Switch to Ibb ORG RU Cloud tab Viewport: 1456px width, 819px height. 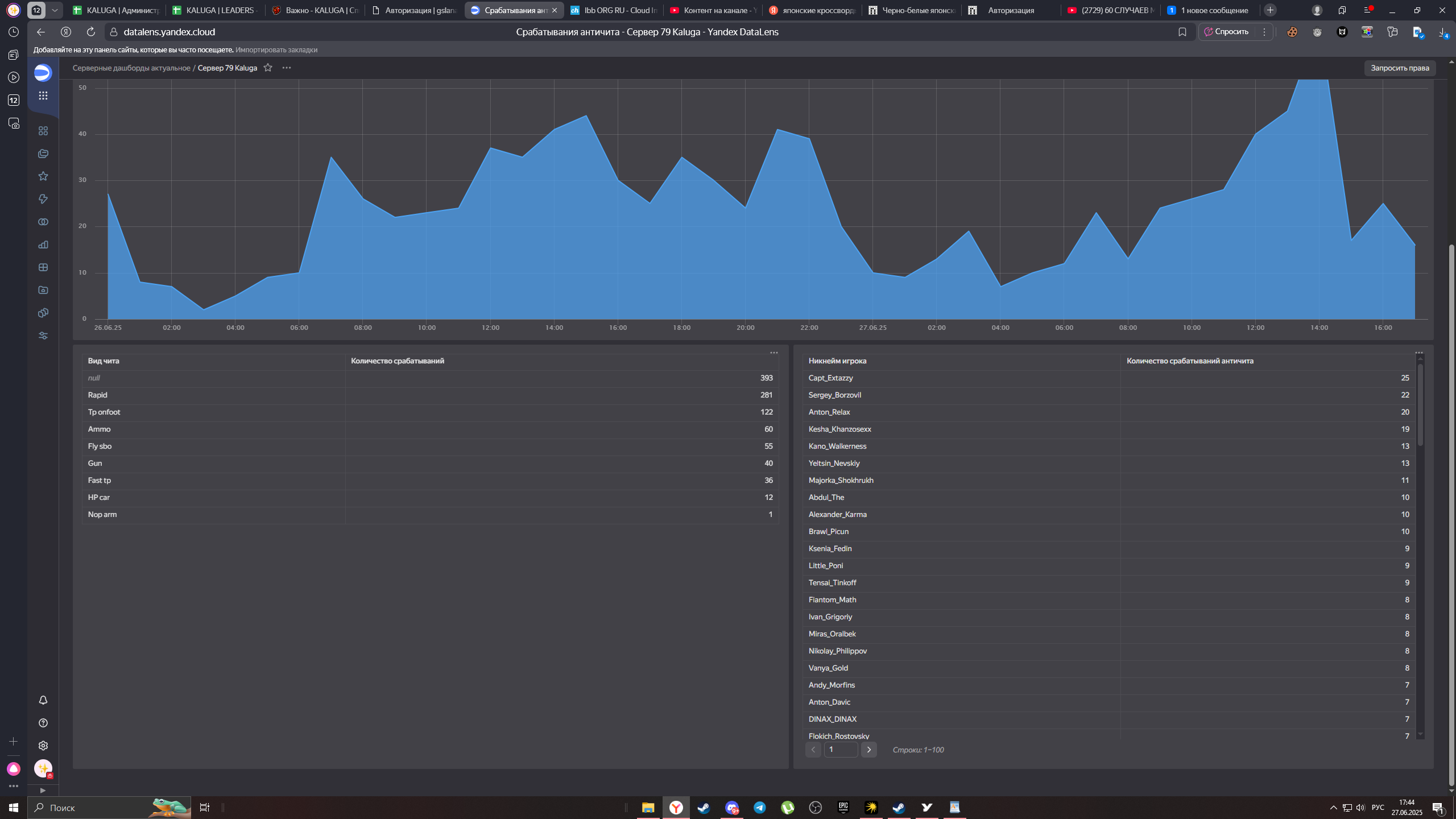point(614,10)
